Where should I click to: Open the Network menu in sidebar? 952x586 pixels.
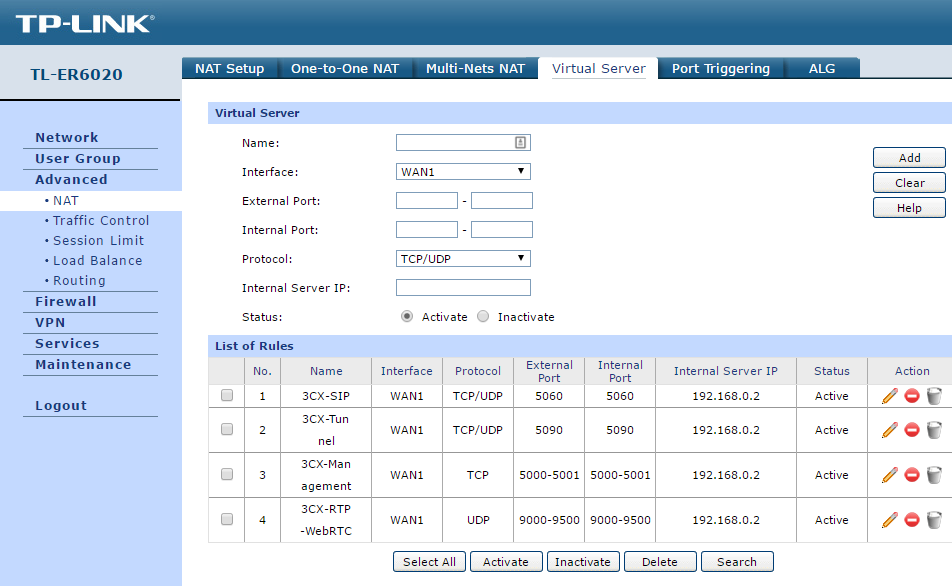point(67,137)
